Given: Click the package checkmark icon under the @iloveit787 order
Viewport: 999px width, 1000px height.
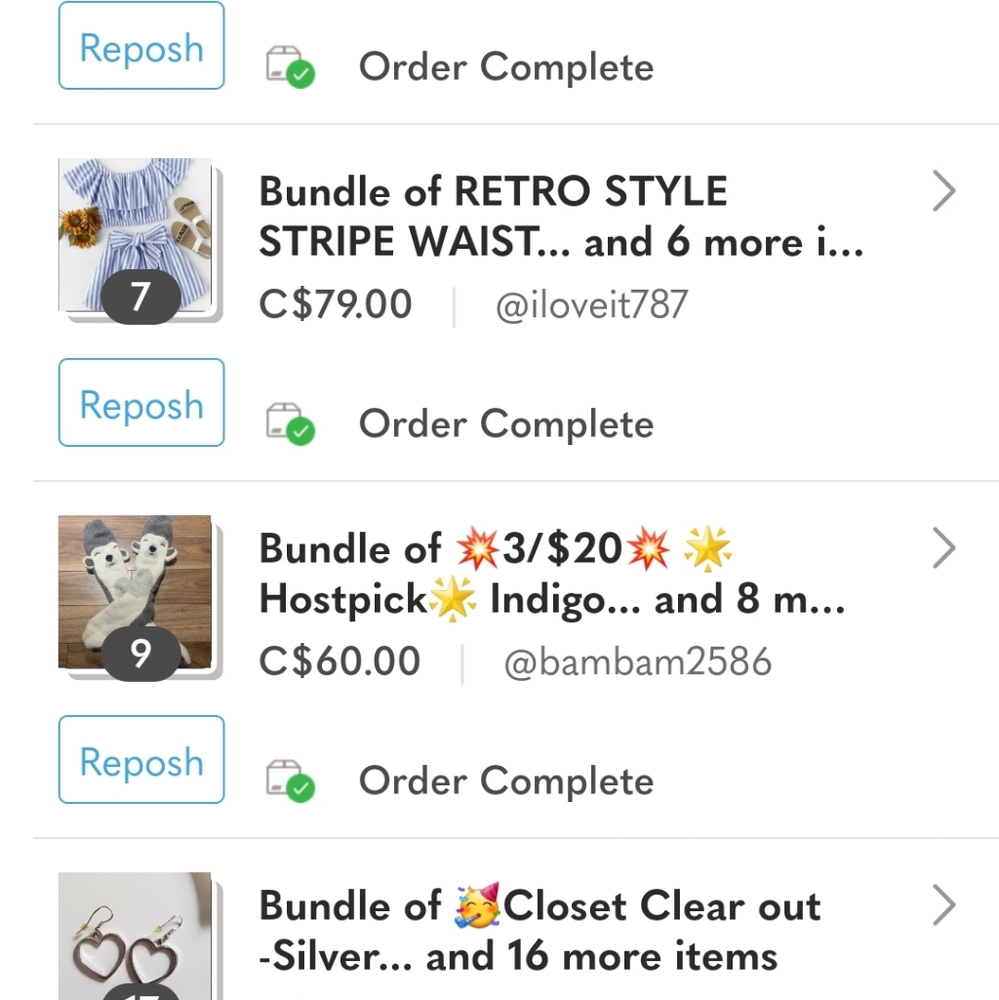Looking at the screenshot, I should click(x=290, y=424).
